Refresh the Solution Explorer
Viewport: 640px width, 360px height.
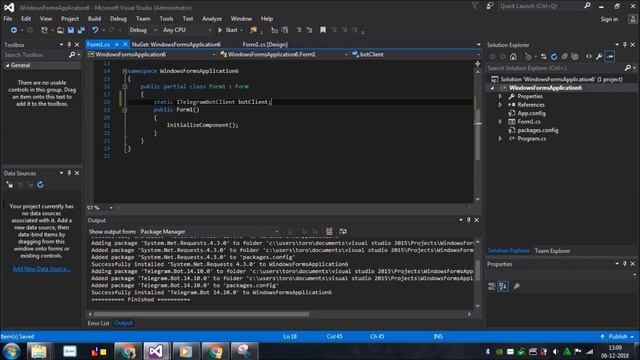click(554, 57)
